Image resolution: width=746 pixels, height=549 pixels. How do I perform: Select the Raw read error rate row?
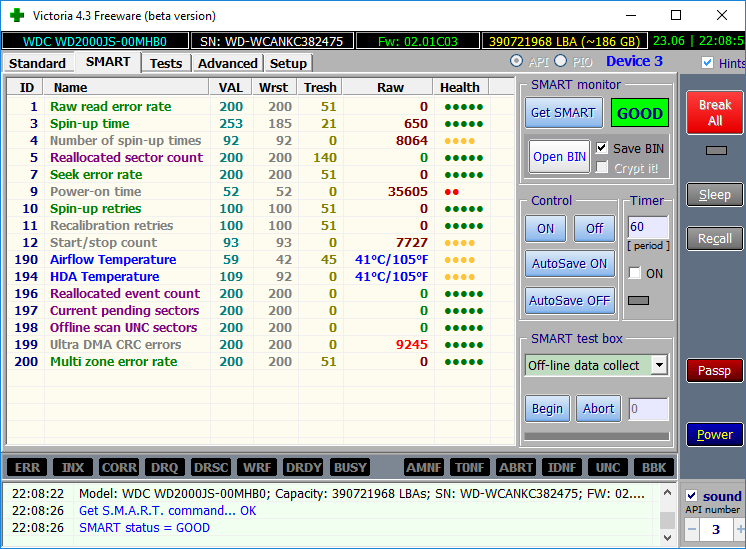[x=261, y=107]
